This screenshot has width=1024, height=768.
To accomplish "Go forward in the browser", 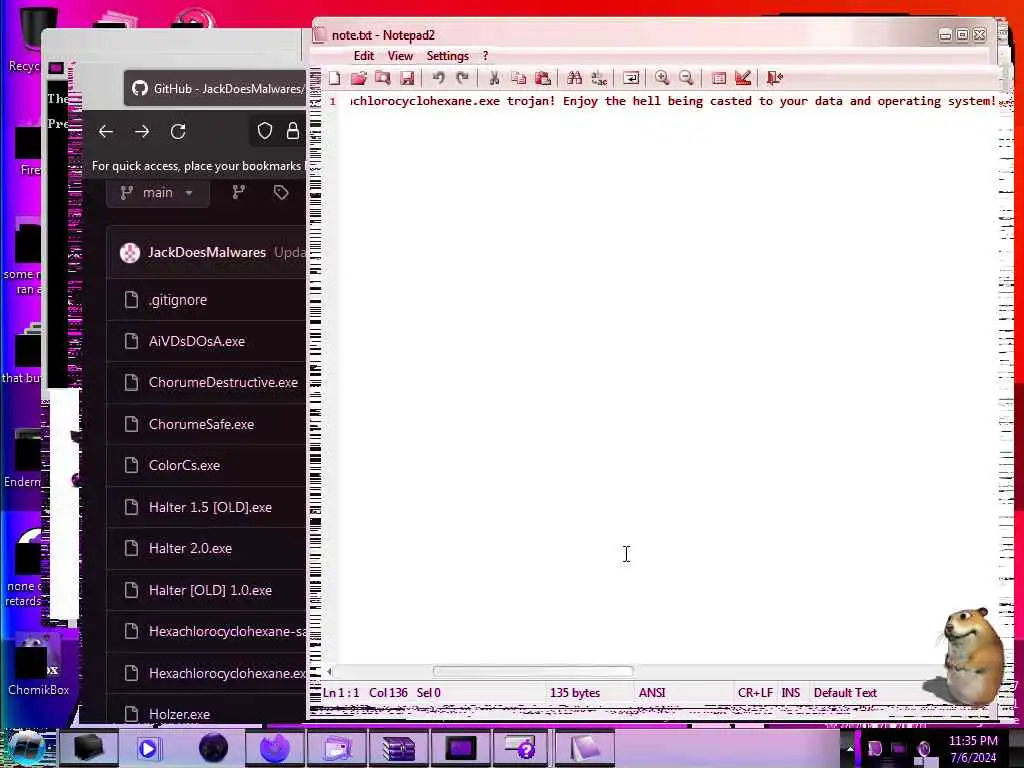I will pyautogui.click(x=142, y=131).
